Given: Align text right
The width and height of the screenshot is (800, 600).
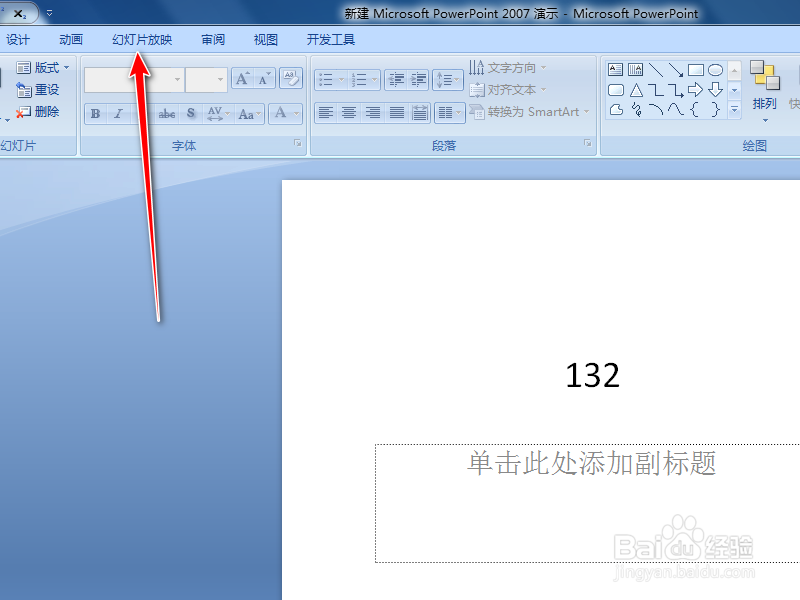Looking at the screenshot, I should (372, 112).
